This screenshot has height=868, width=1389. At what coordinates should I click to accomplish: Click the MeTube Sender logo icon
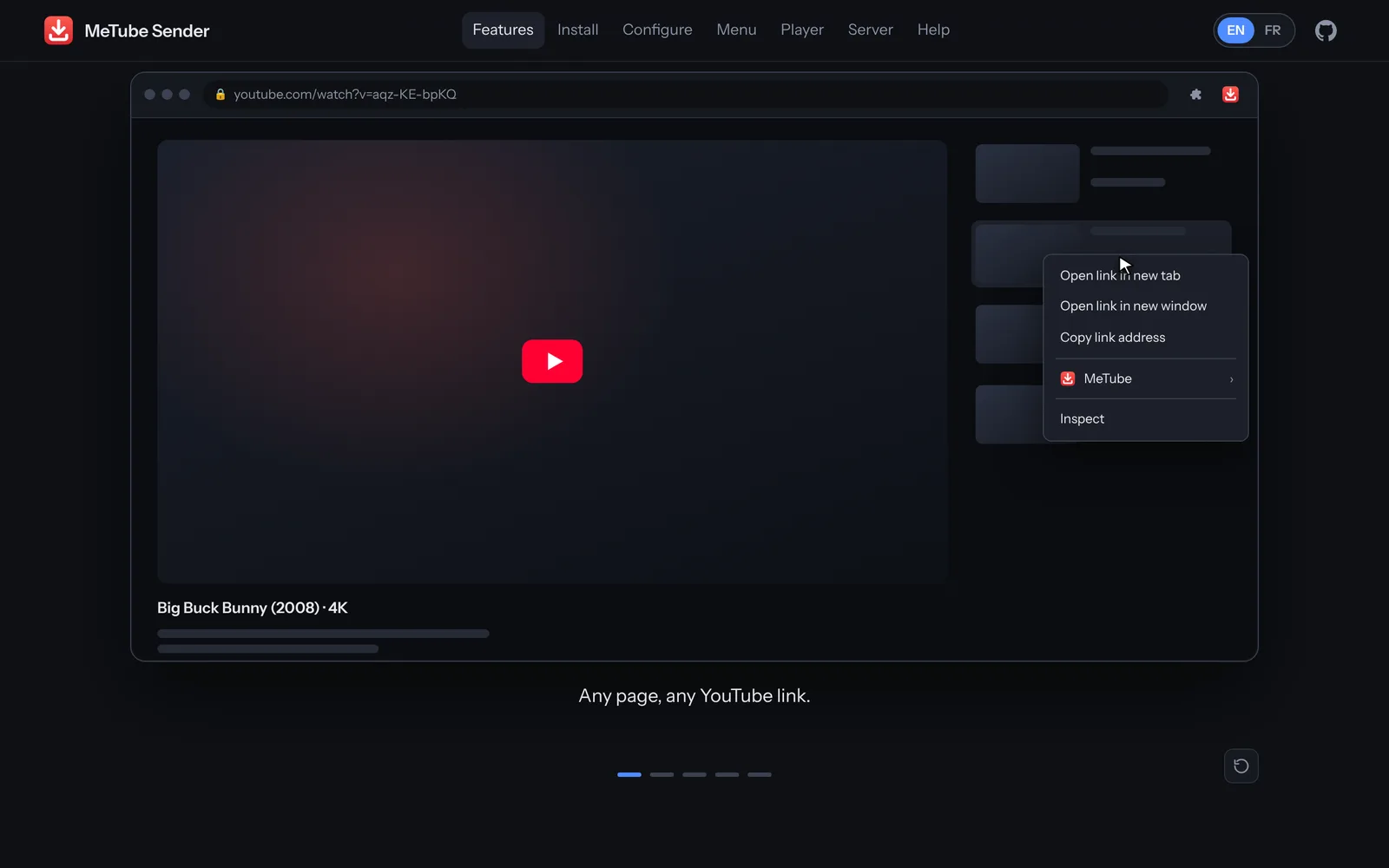tap(58, 30)
